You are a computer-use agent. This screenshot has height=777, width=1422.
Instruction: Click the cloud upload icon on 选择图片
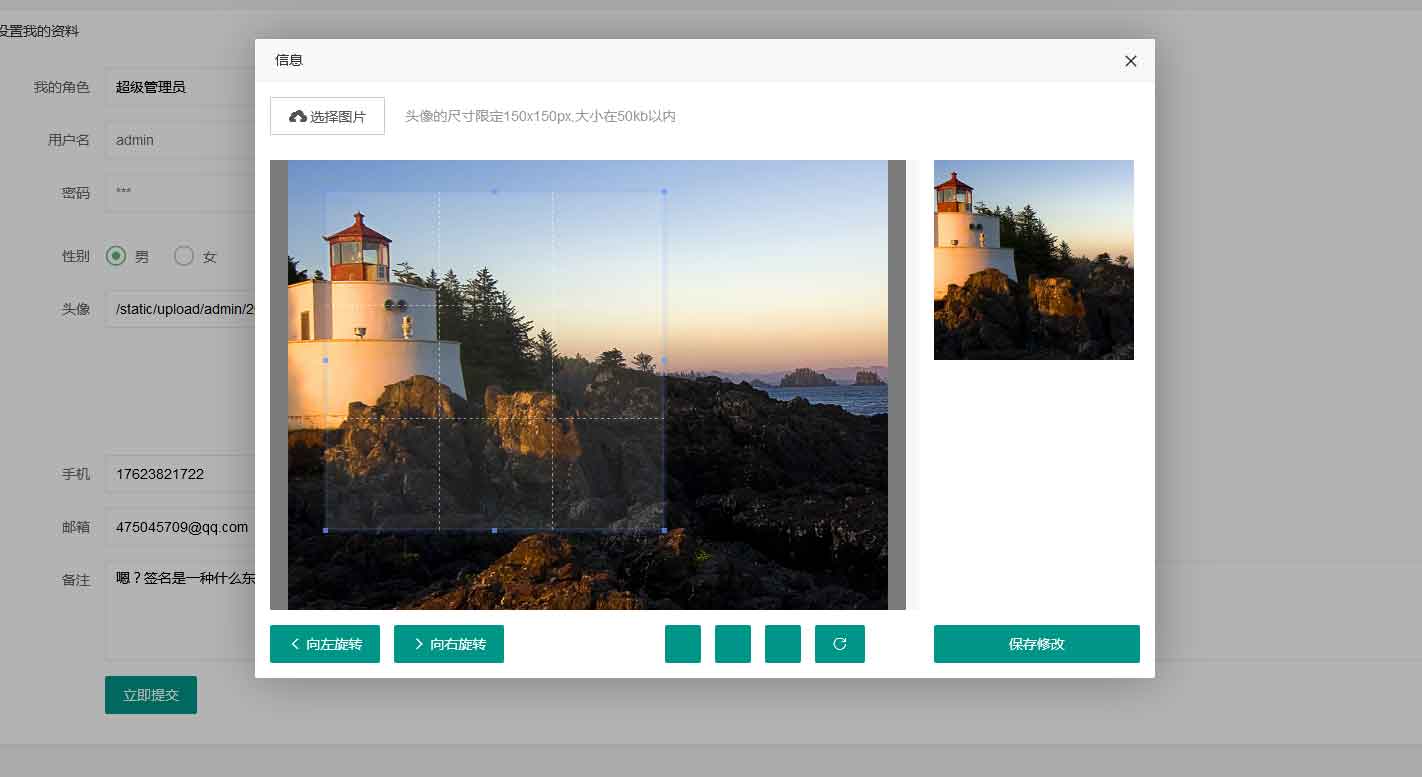coord(297,117)
